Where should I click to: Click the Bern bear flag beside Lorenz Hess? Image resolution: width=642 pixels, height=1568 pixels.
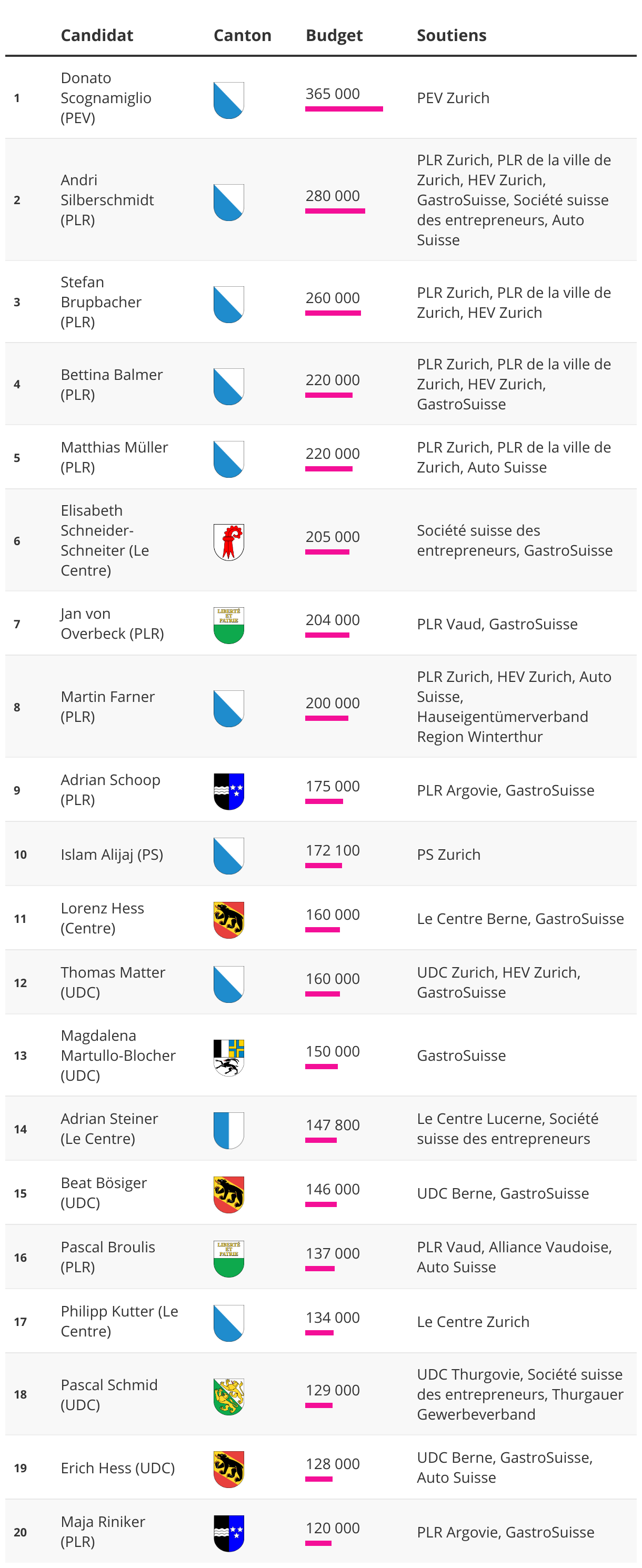tap(229, 920)
